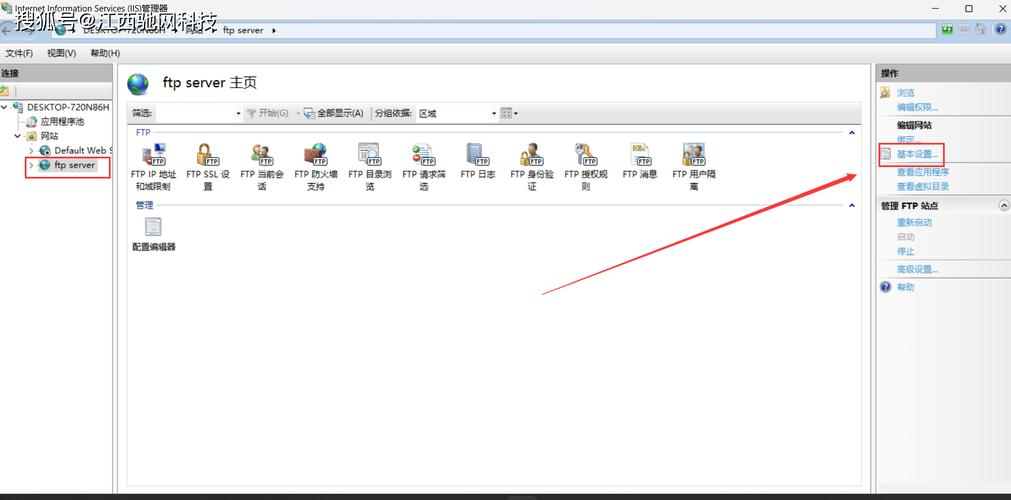Open FTP IP 地址和域限制 icon

coord(153,155)
